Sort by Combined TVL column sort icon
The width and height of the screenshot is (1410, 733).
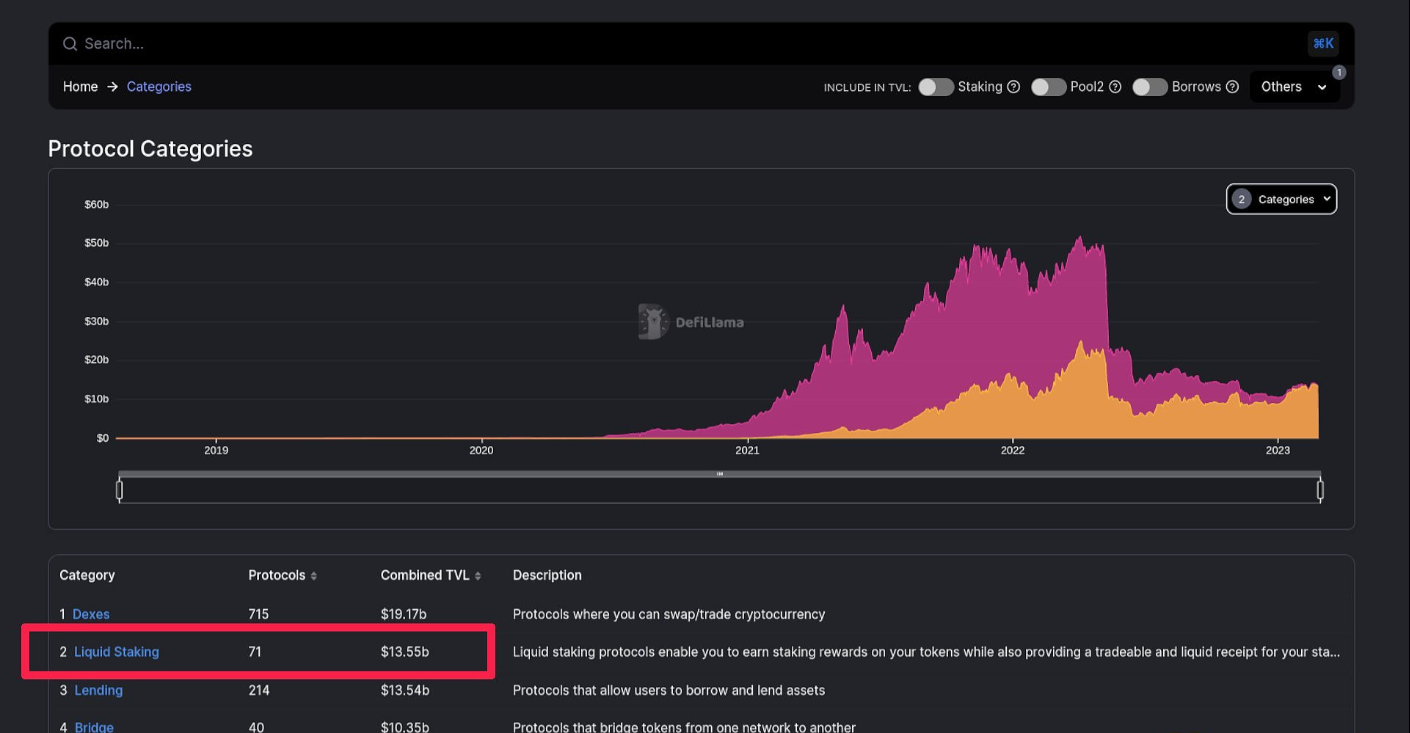pyautogui.click(x=478, y=576)
